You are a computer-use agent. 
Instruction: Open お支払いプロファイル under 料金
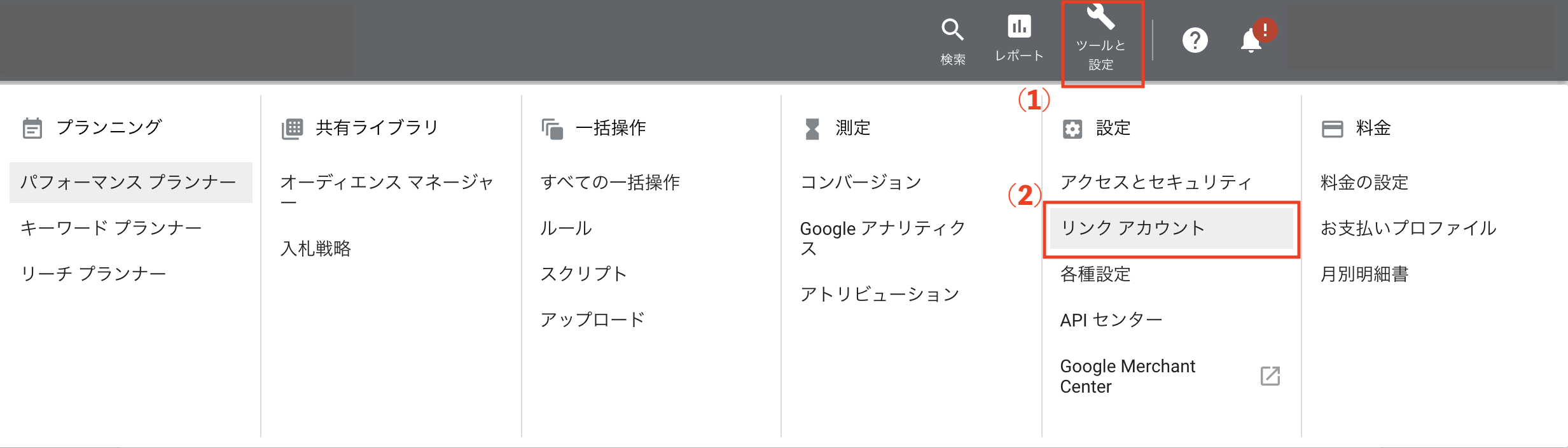coord(1408,227)
